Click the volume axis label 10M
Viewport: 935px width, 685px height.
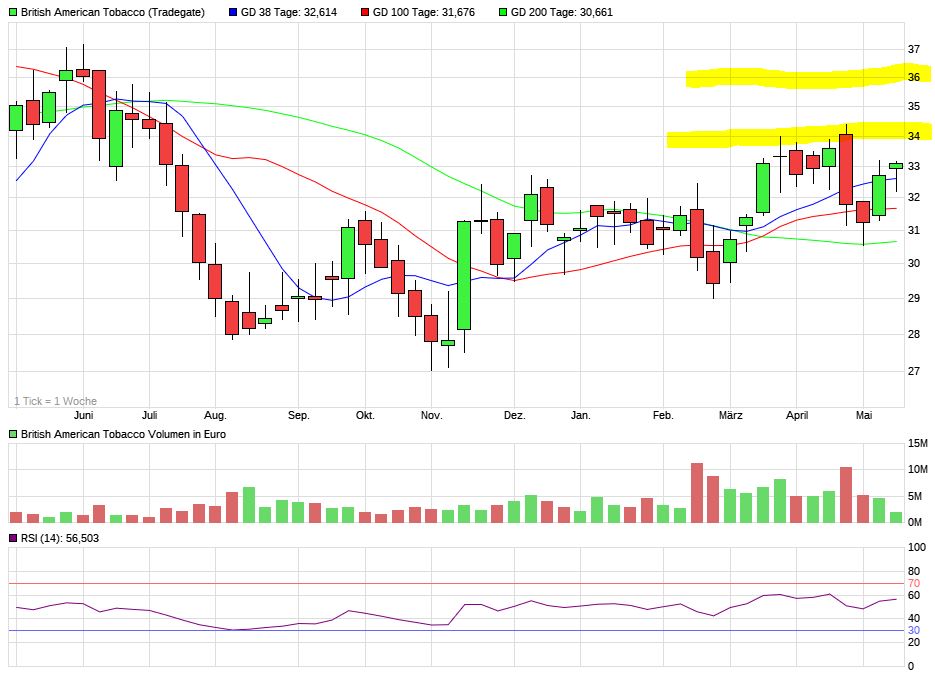point(918,469)
